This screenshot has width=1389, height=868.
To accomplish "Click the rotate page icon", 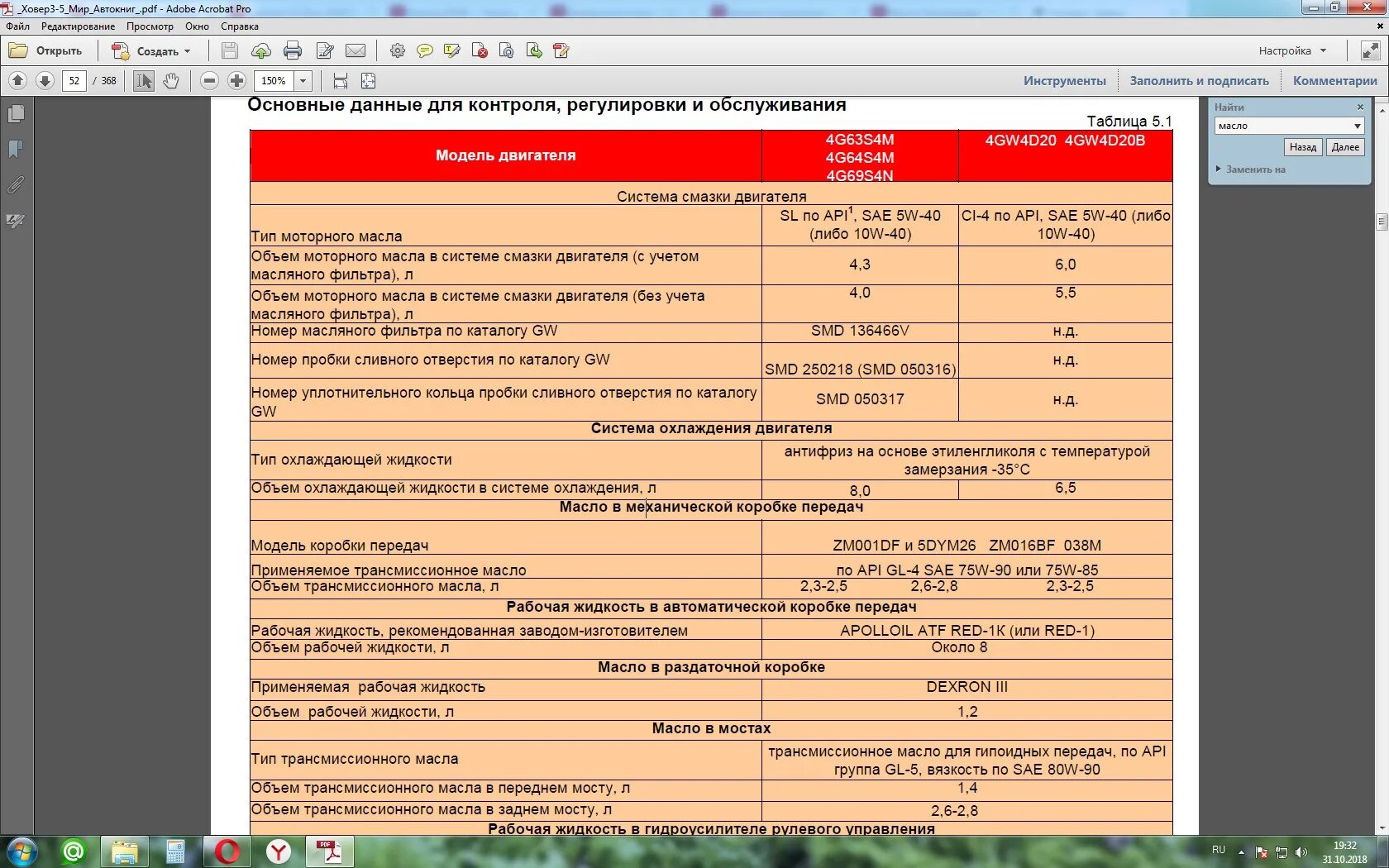I will coord(507,51).
